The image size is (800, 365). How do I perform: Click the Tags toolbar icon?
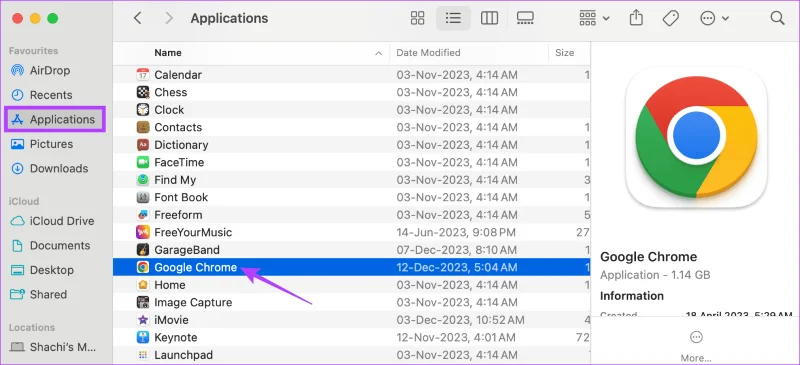[x=670, y=18]
